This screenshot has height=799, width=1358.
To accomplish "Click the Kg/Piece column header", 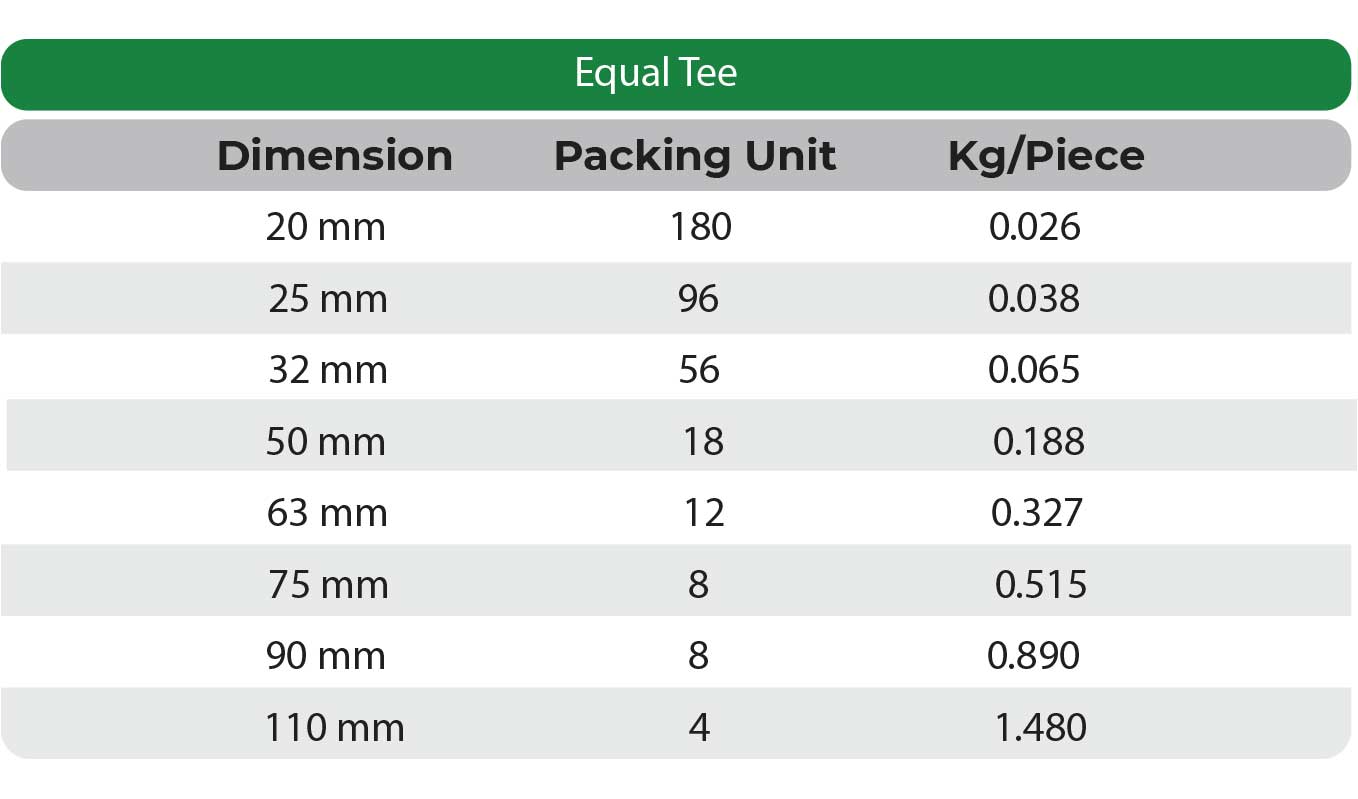I will point(1046,156).
